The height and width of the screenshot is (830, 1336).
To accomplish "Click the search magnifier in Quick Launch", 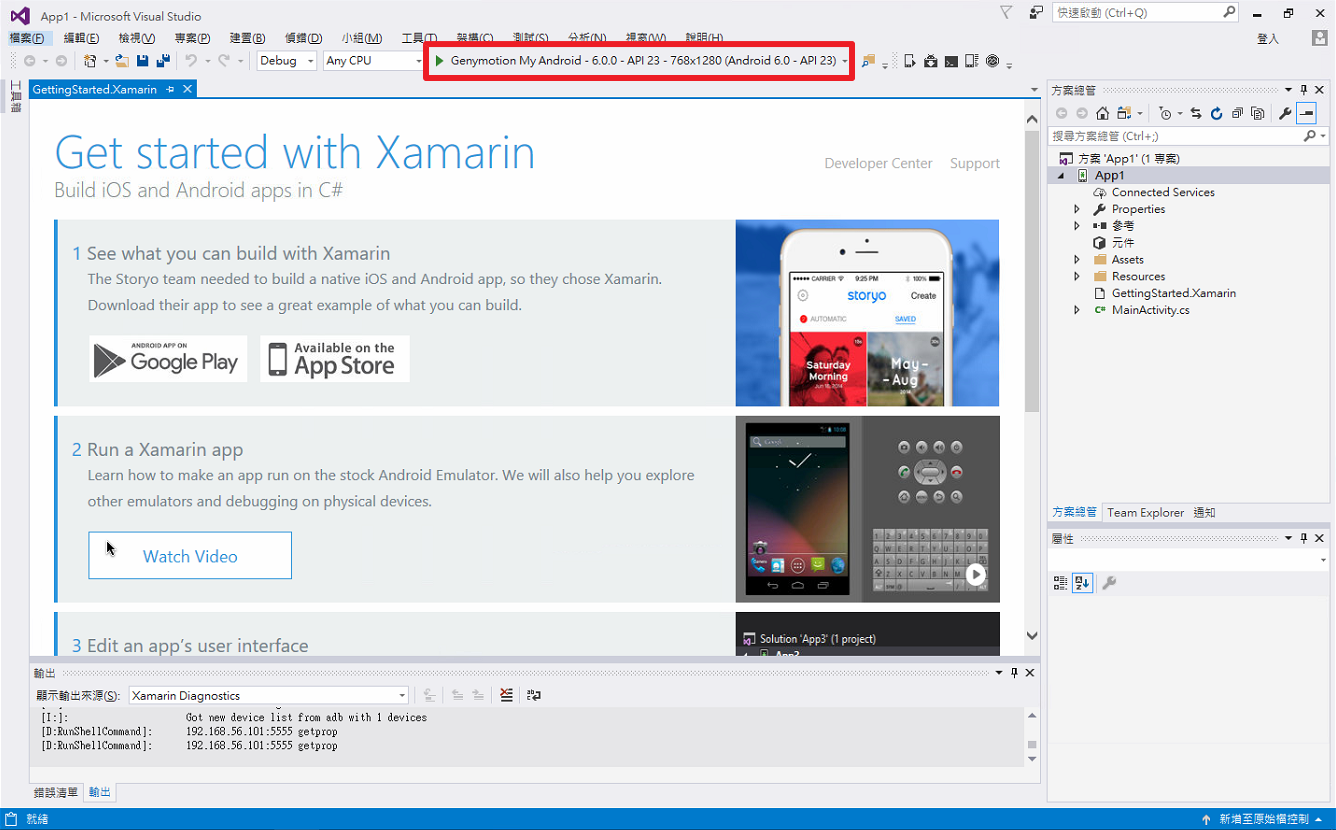I will pos(1230,13).
